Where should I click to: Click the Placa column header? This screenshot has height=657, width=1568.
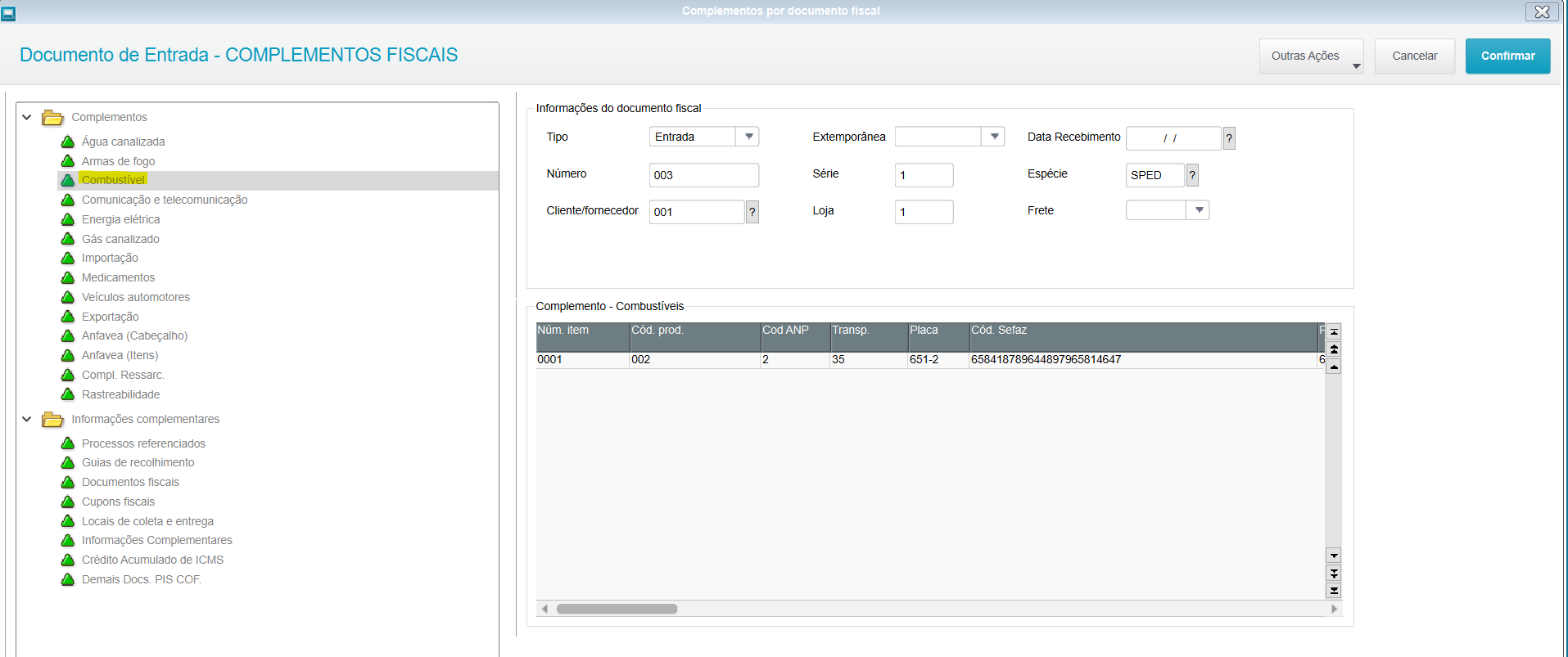pos(938,336)
